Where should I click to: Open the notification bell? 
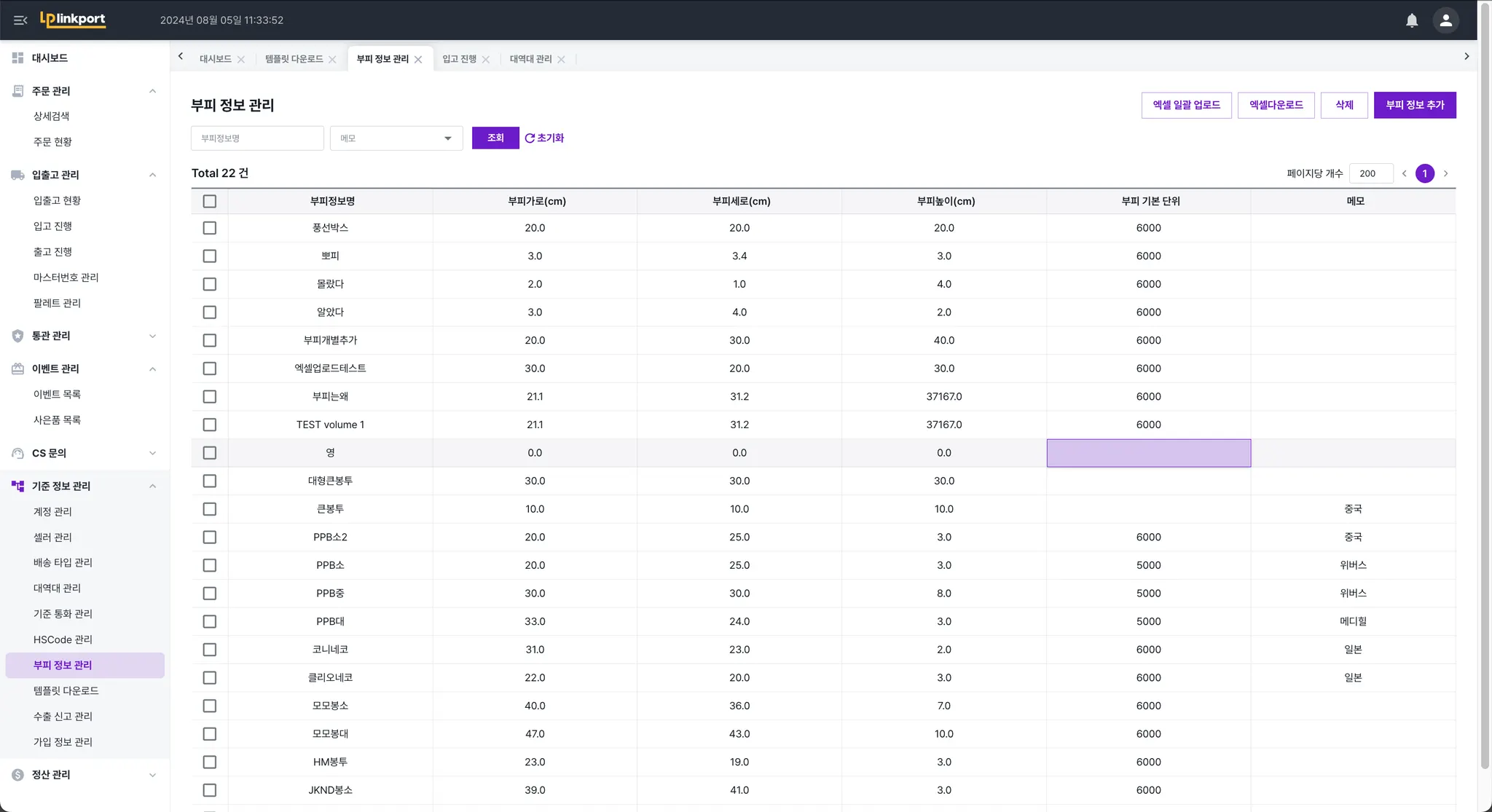tap(1412, 20)
